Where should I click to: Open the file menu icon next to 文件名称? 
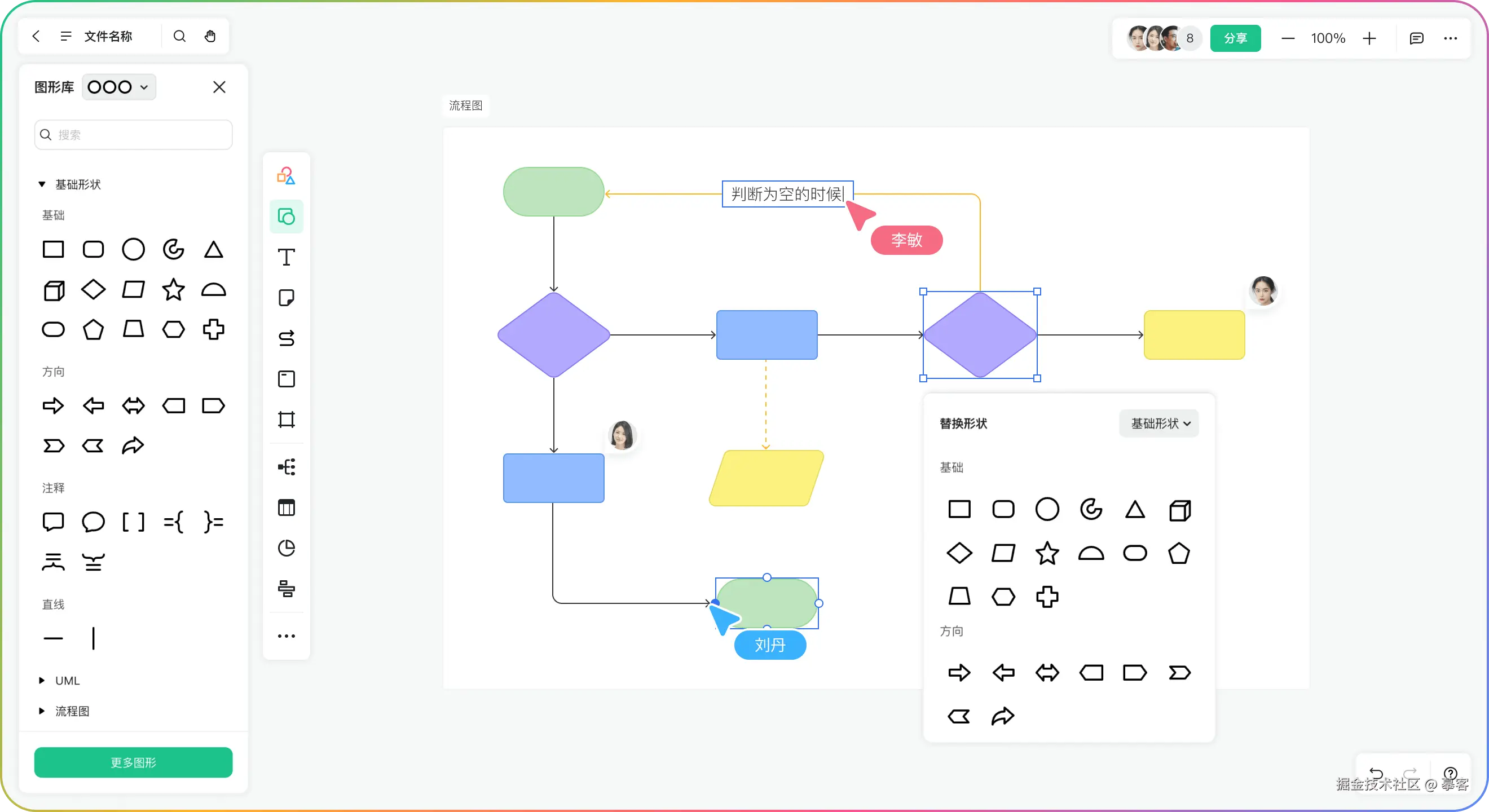pos(66,37)
